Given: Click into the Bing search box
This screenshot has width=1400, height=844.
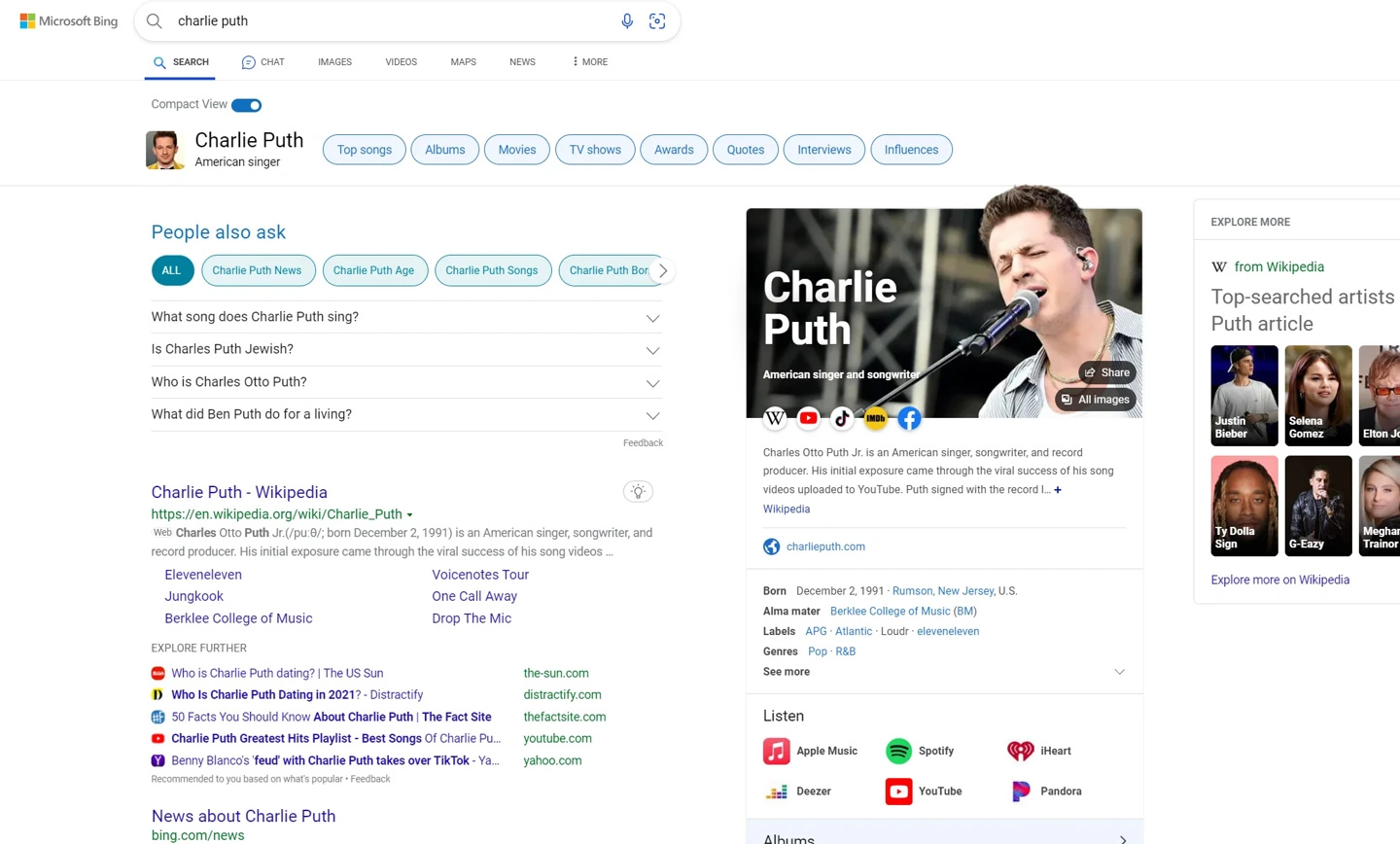Looking at the screenshot, I should (389, 21).
